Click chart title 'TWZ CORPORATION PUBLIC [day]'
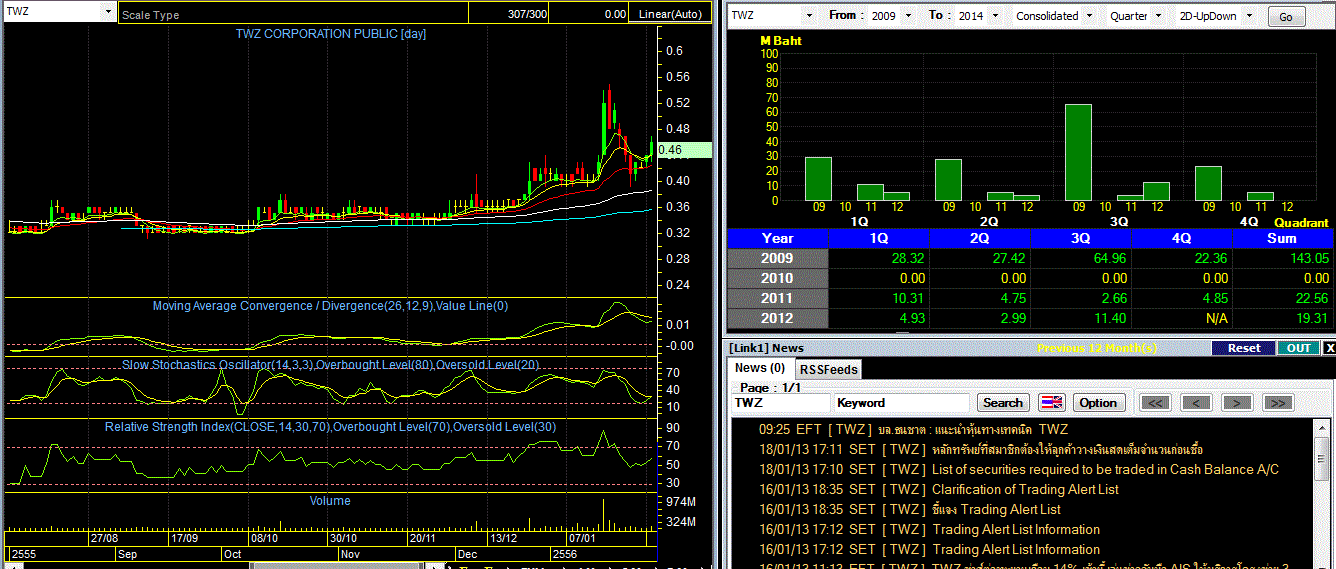This screenshot has height=569, width=1336. pyautogui.click(x=331, y=34)
